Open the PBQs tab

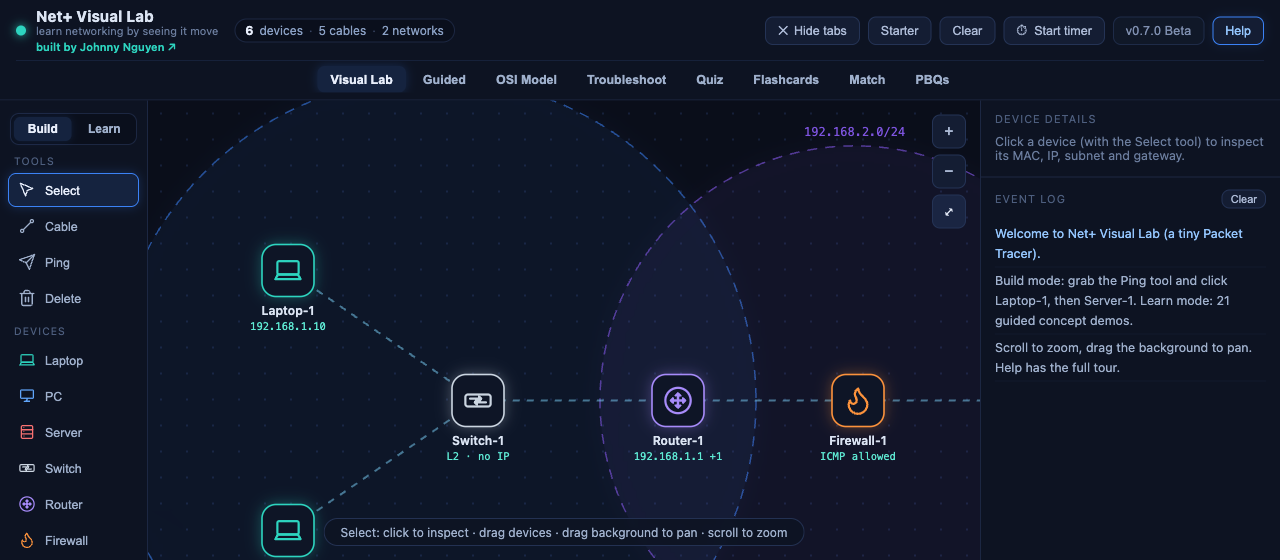(932, 80)
